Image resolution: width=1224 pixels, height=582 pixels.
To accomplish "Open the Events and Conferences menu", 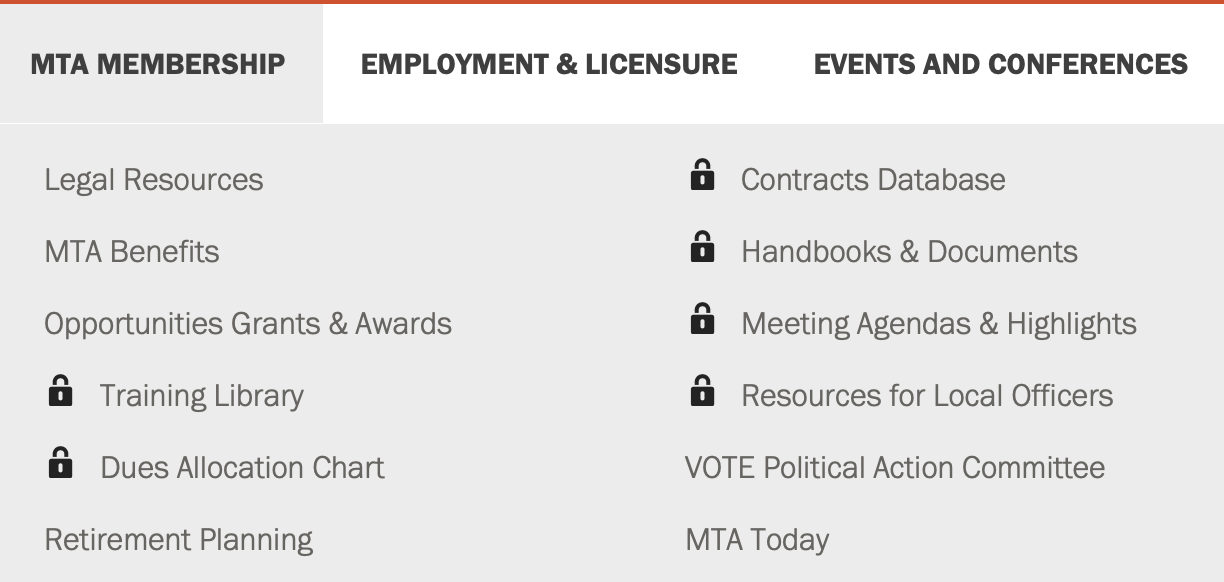I will [1001, 64].
